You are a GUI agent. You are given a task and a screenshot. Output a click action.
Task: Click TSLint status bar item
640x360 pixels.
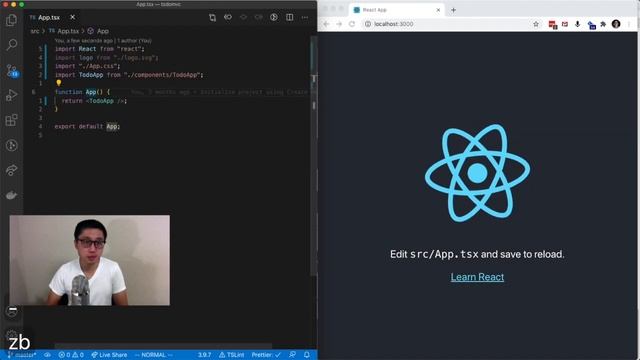(231, 355)
